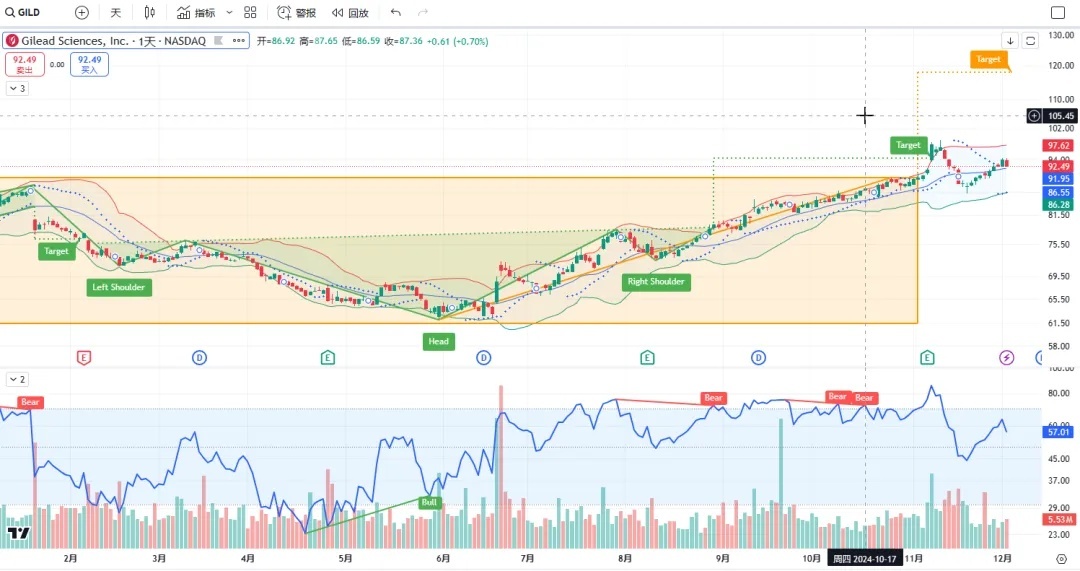Click the green E earnings marker after 11月
This screenshot has height=571, width=1080.
coord(927,357)
